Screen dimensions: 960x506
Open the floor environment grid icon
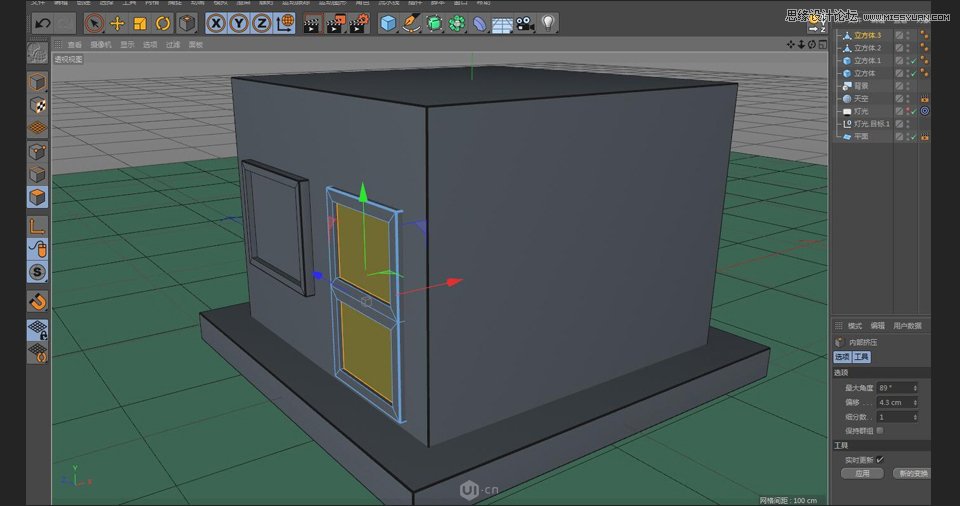(502, 25)
